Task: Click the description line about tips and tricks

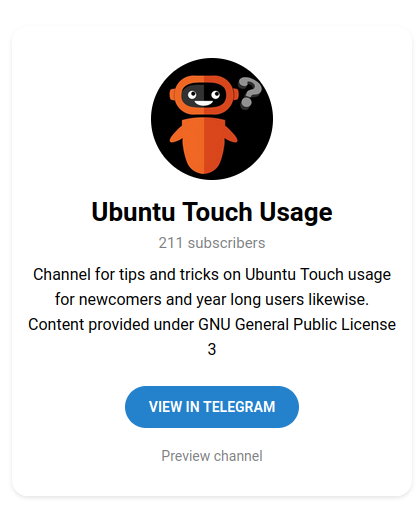Action: (212, 275)
